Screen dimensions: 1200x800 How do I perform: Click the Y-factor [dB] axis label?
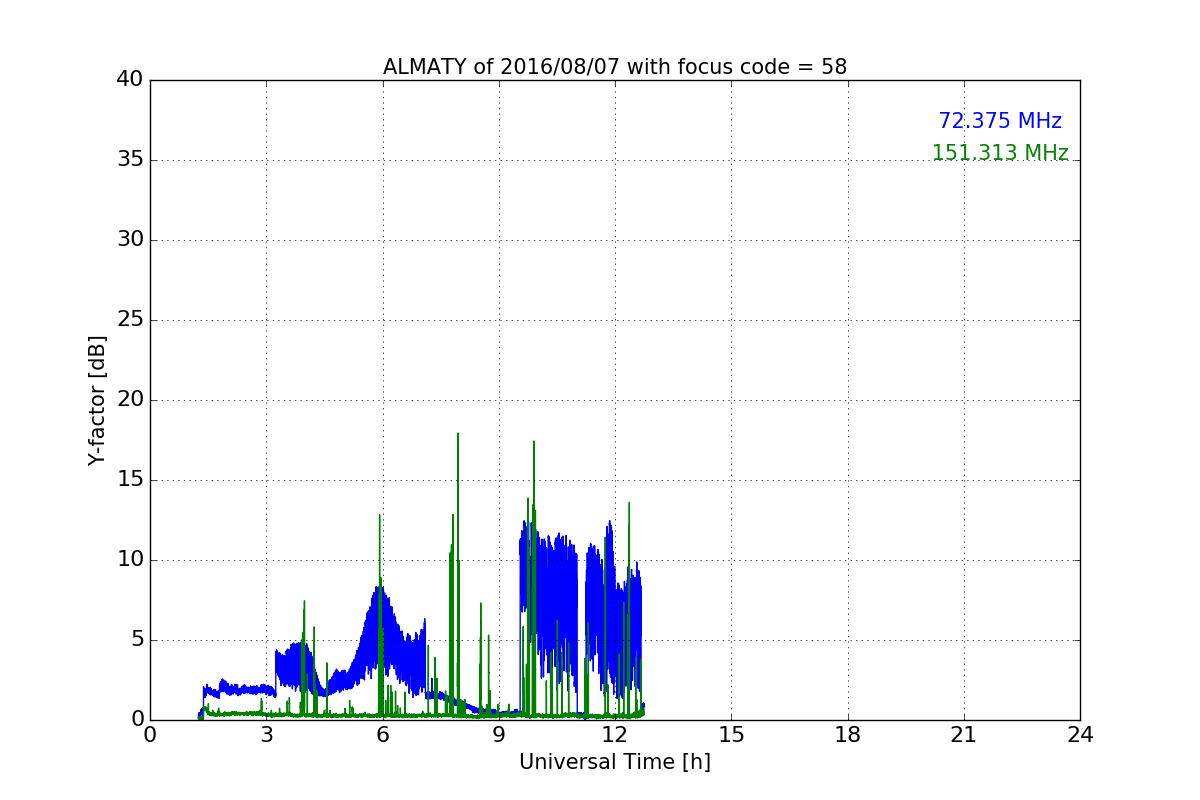coord(97,400)
